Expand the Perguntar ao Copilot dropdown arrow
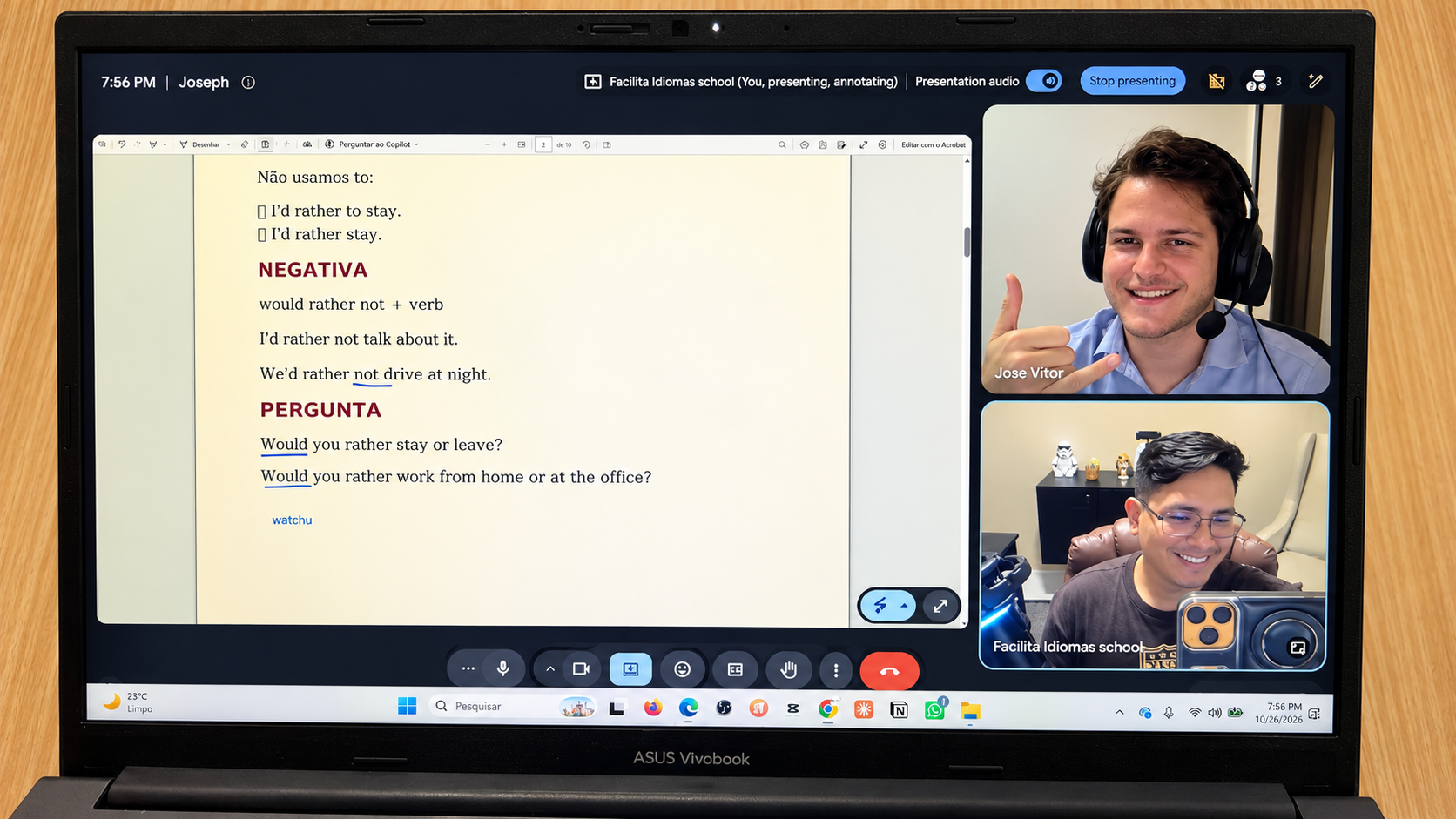 416,144
